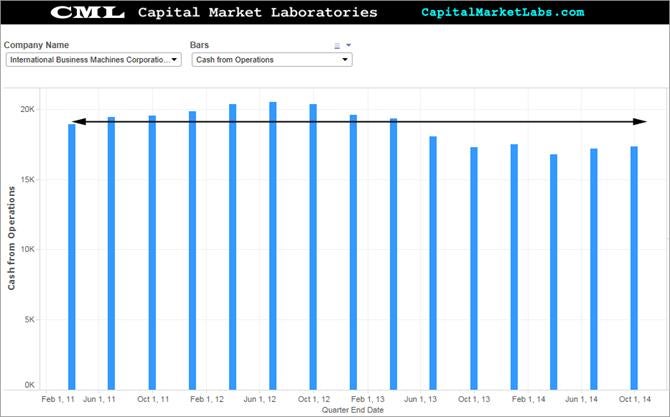
Task: Expand the small arrow beside Bars icon
Action: point(349,45)
